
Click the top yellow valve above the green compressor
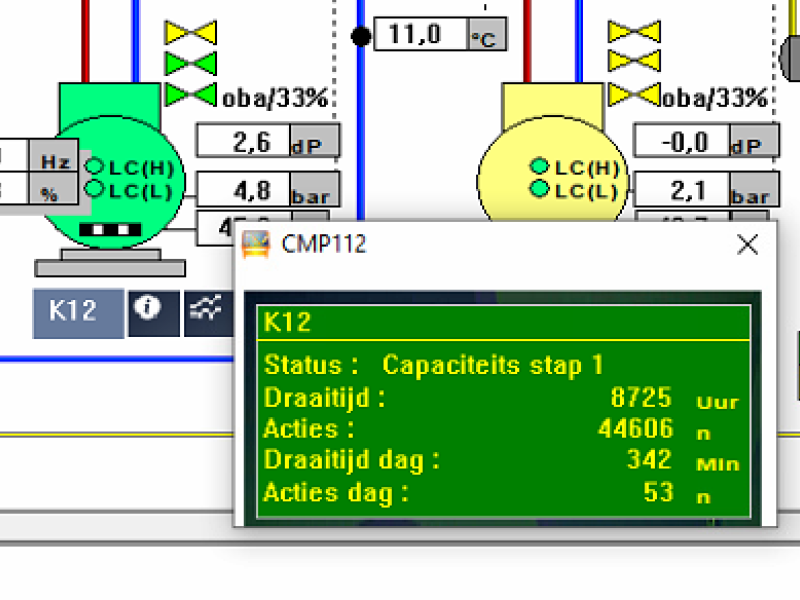tap(190, 33)
